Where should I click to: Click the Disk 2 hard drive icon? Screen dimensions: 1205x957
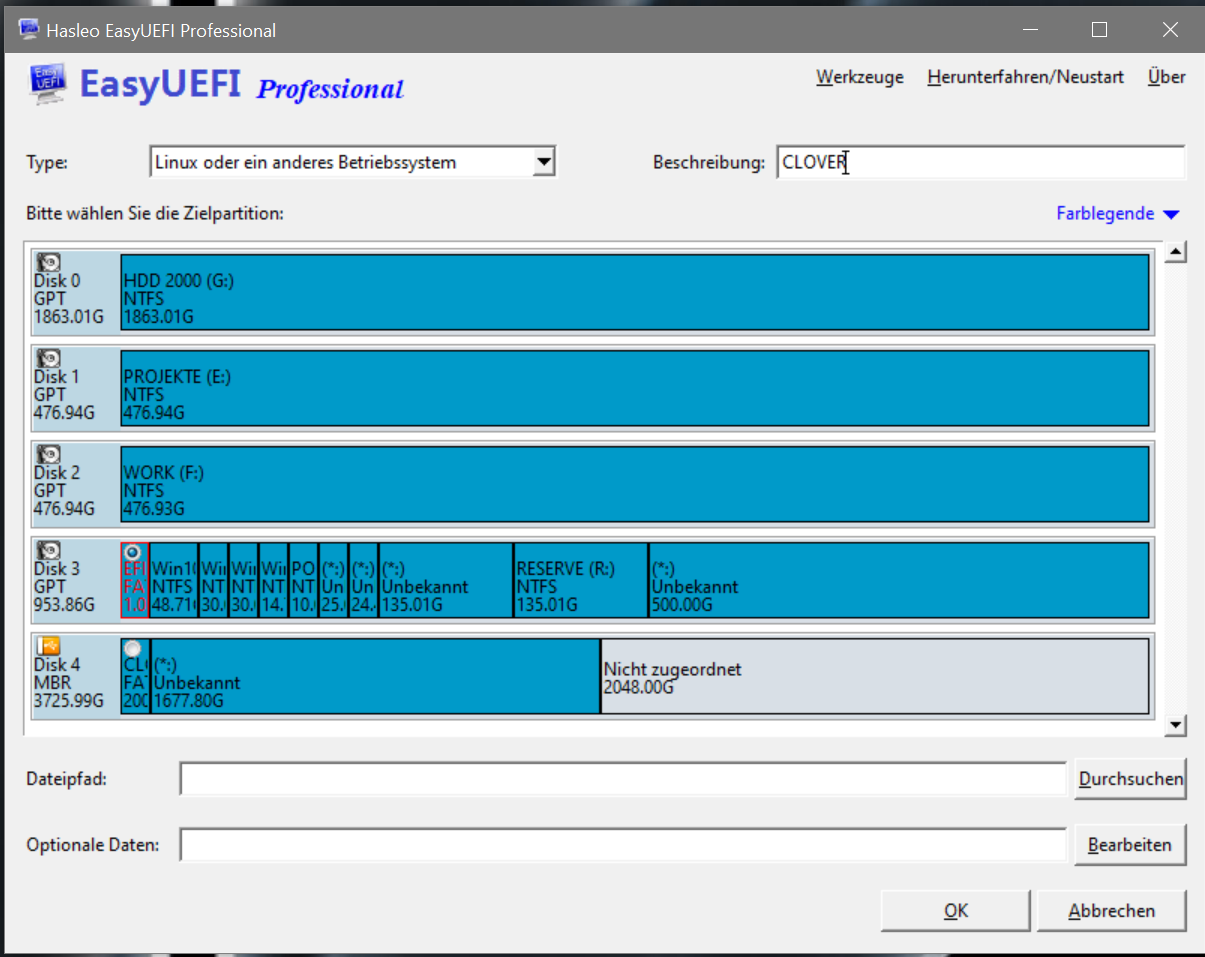(48, 454)
